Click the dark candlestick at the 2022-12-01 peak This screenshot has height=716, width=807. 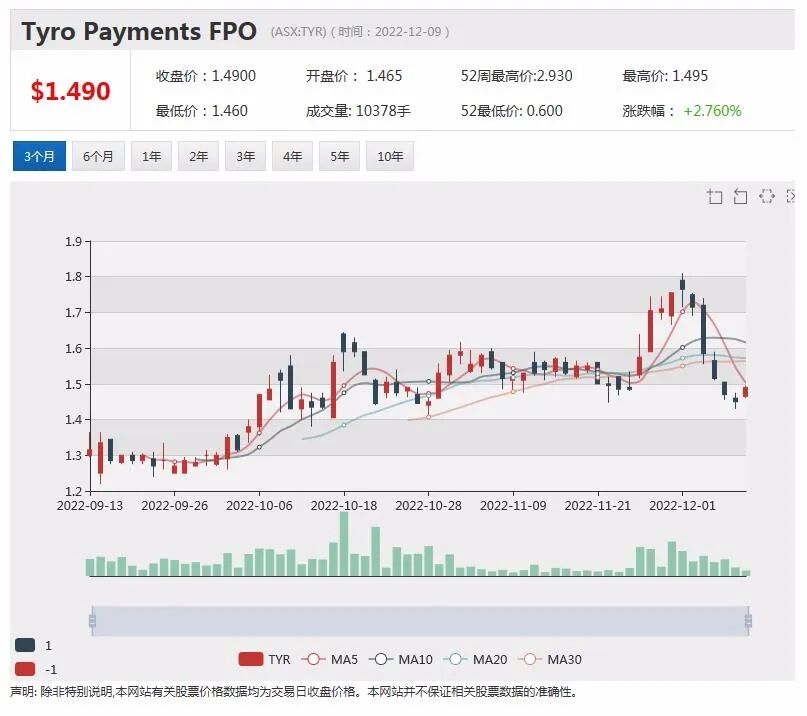[x=682, y=284]
